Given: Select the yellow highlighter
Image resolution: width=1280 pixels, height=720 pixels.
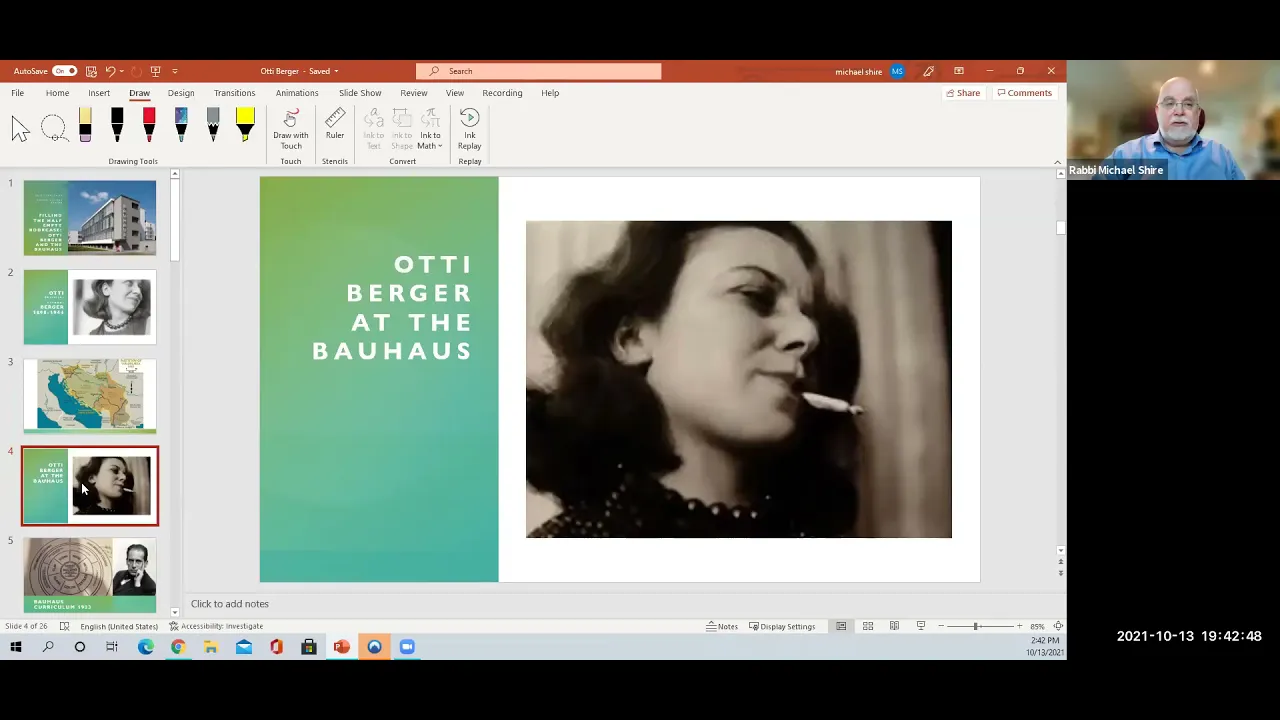Looking at the screenshot, I should [245, 126].
